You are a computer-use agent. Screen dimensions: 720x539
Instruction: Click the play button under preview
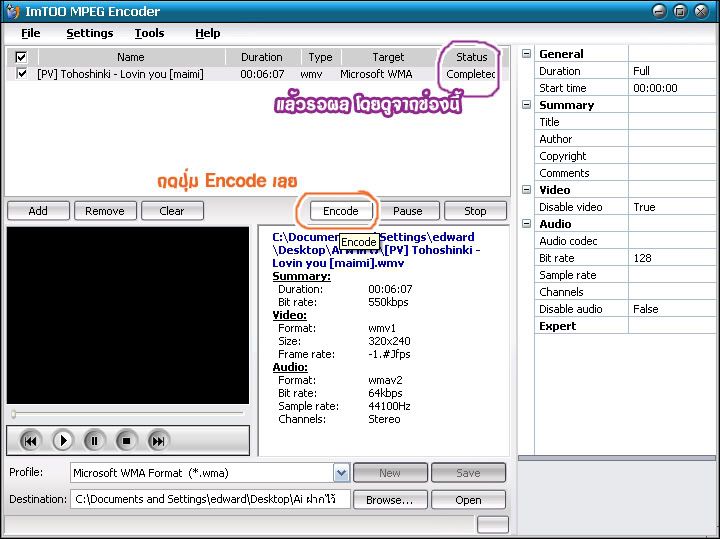pos(62,441)
